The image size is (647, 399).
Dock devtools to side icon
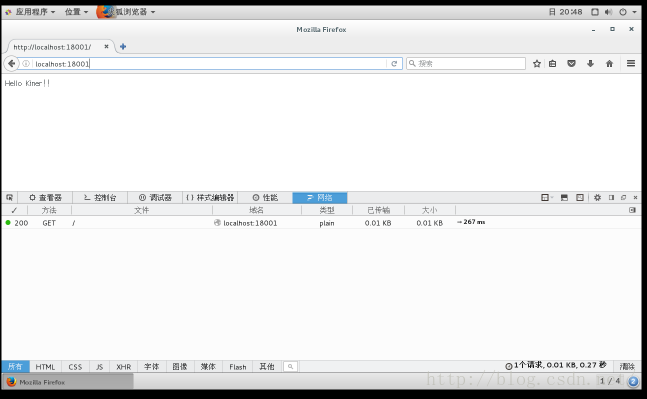tap(612, 198)
